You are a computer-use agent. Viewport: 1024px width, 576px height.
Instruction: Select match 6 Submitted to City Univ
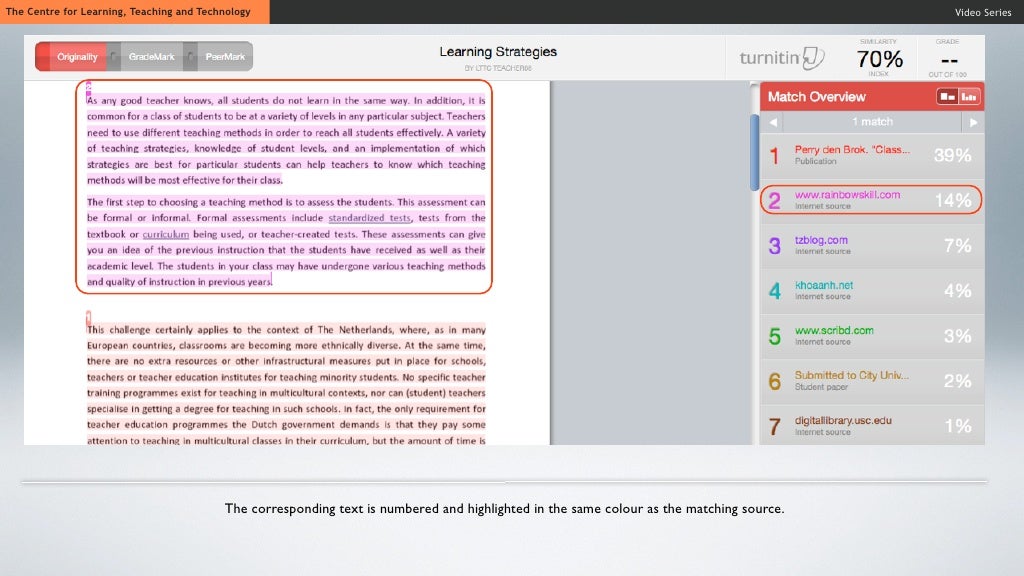[872, 381]
